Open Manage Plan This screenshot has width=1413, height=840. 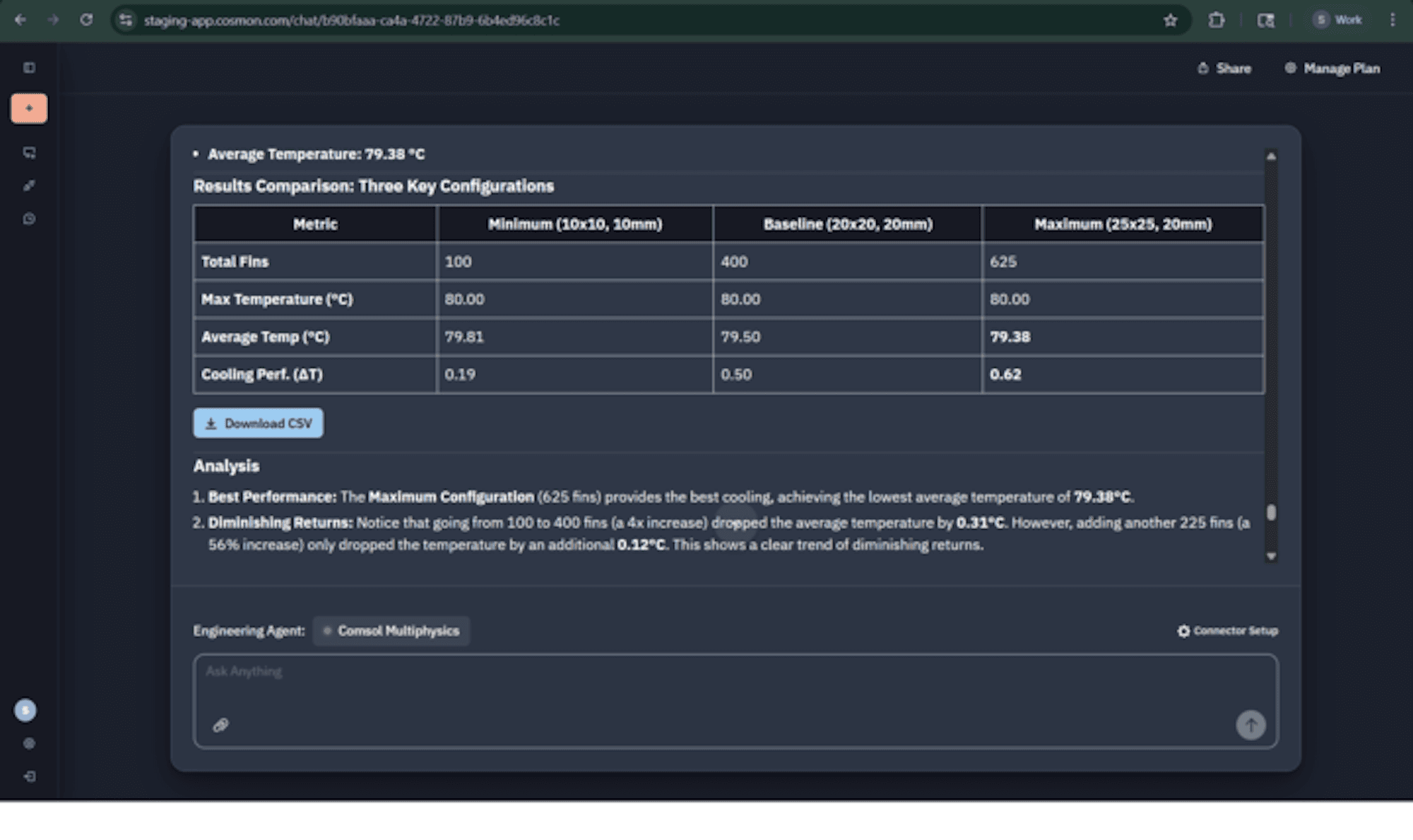coord(1332,69)
